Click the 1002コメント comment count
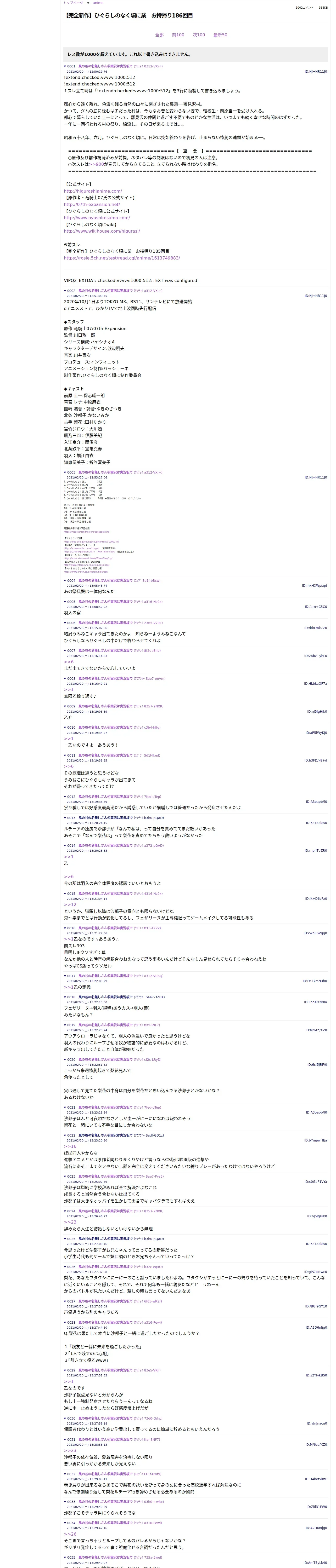336x1568 pixels. pyautogui.click(x=304, y=8)
